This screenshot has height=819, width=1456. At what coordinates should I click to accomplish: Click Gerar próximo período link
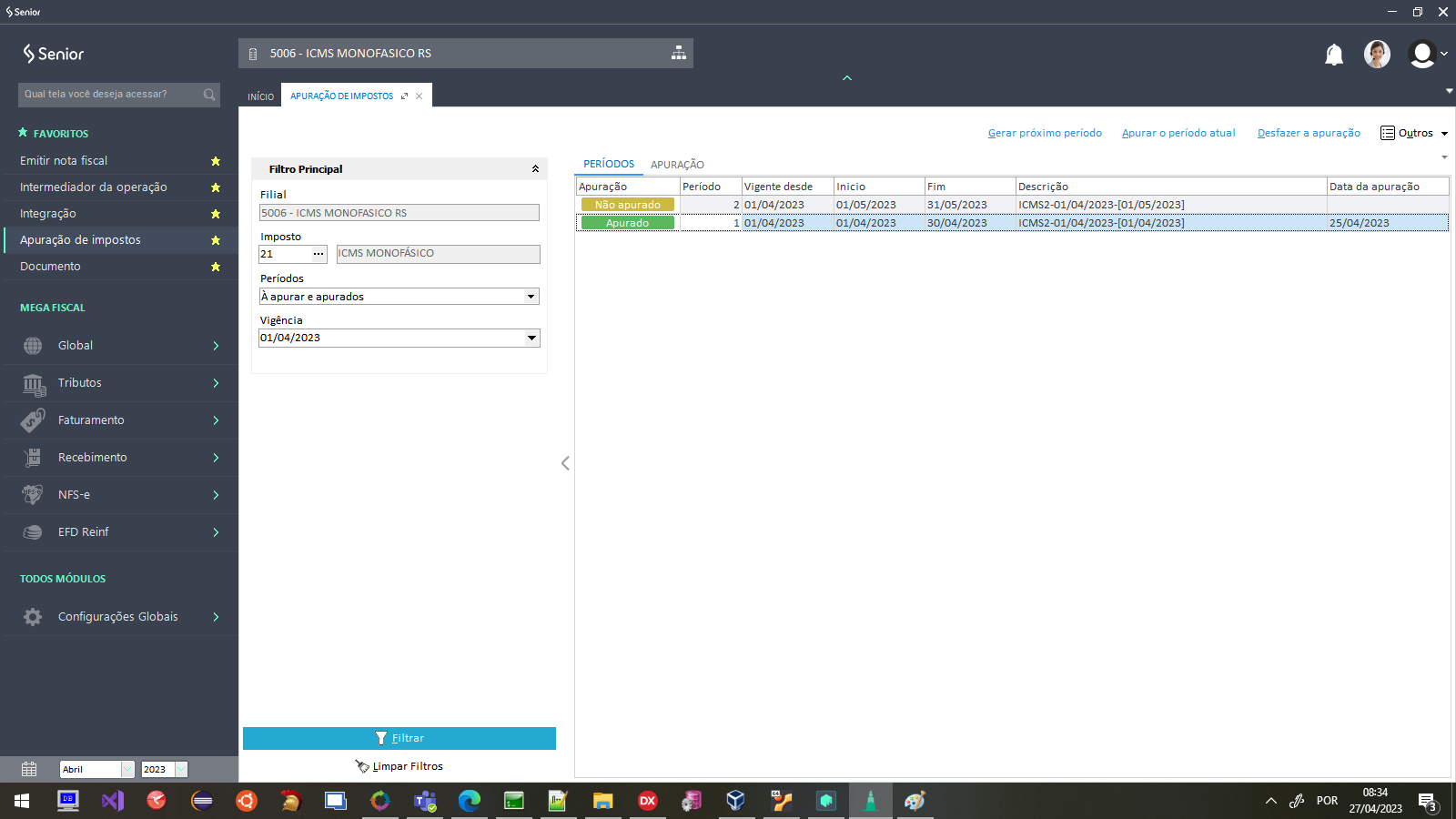pyautogui.click(x=1045, y=133)
